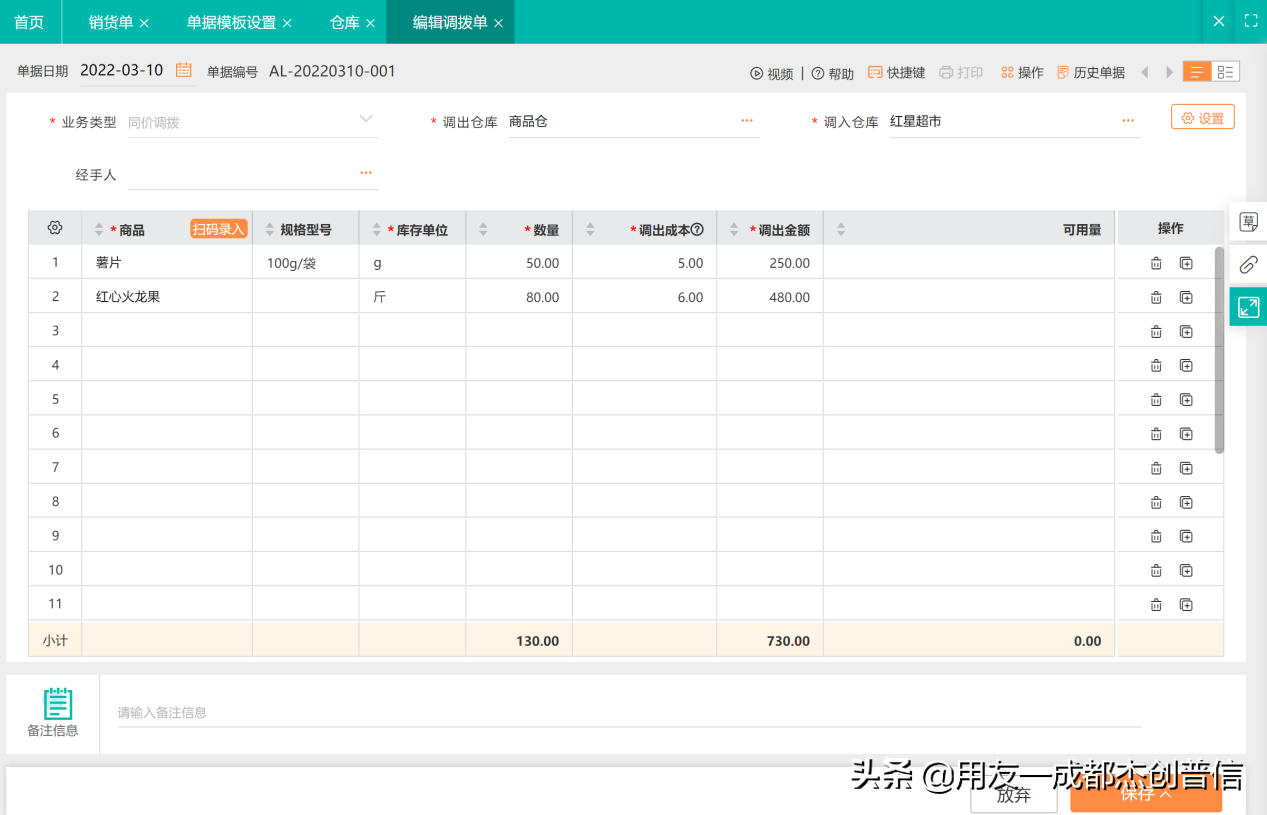Open the draft document icon
1267x815 pixels.
(1247, 222)
